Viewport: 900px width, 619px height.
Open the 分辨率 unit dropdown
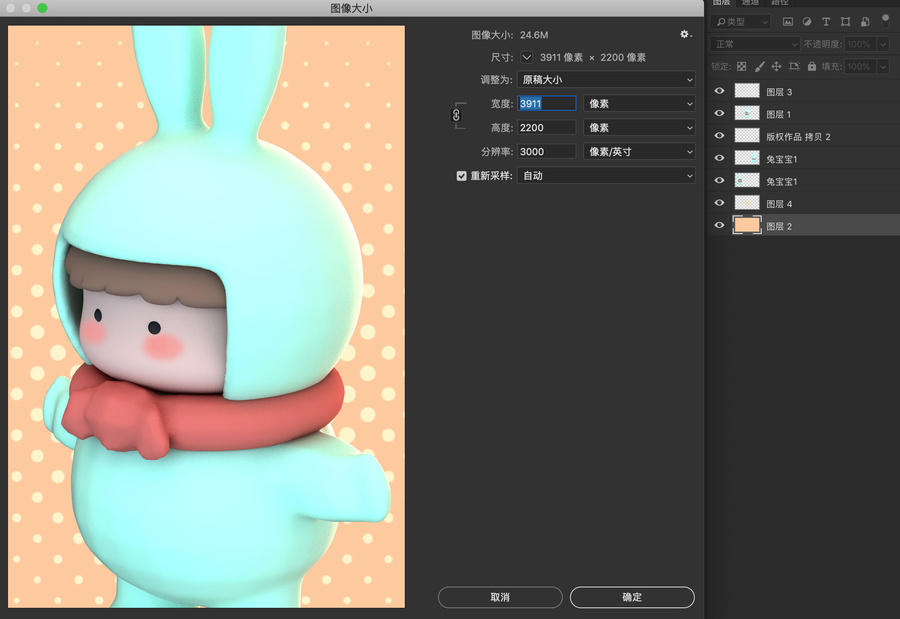[x=639, y=152]
